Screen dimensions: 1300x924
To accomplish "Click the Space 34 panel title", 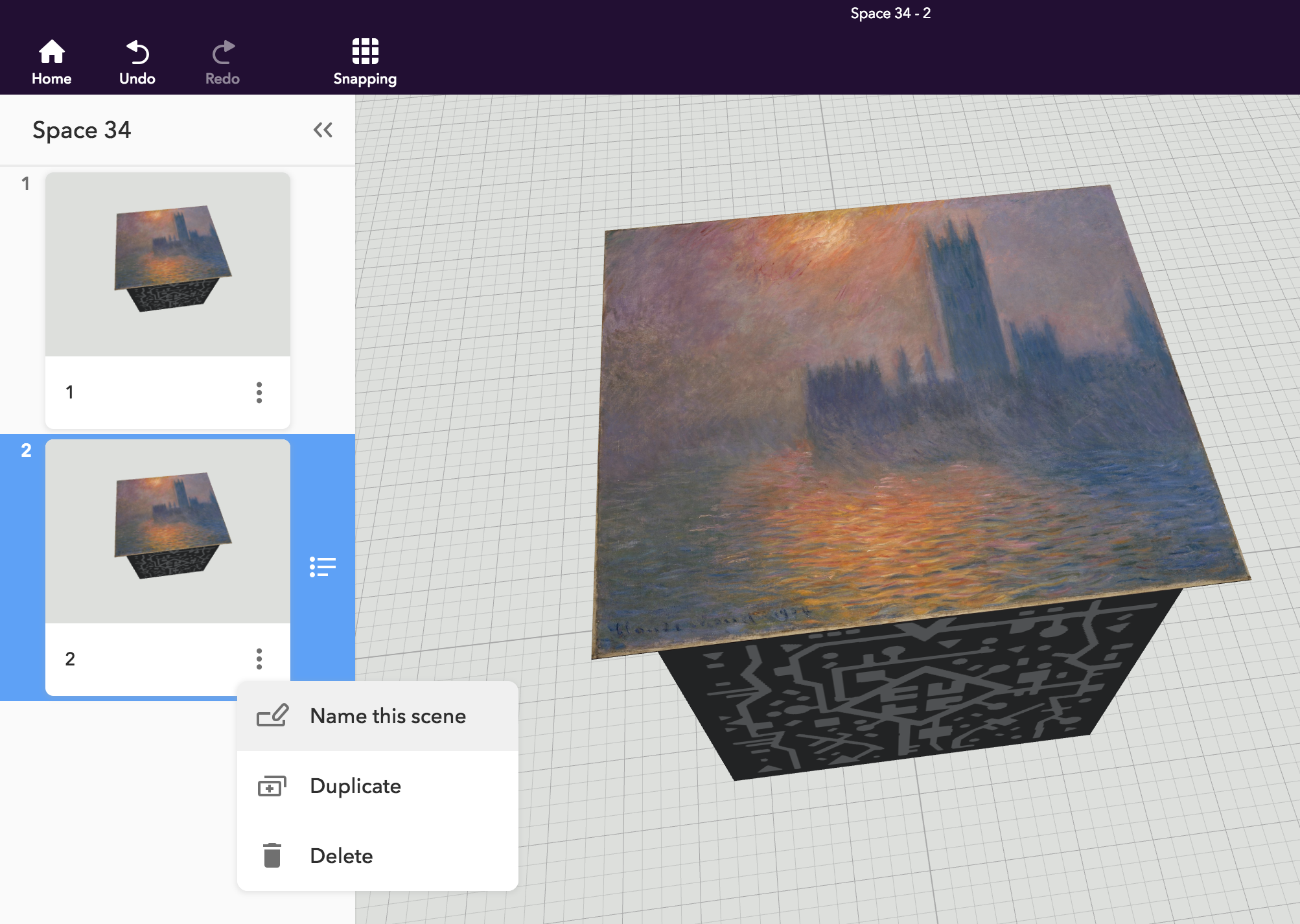I will [x=82, y=130].
